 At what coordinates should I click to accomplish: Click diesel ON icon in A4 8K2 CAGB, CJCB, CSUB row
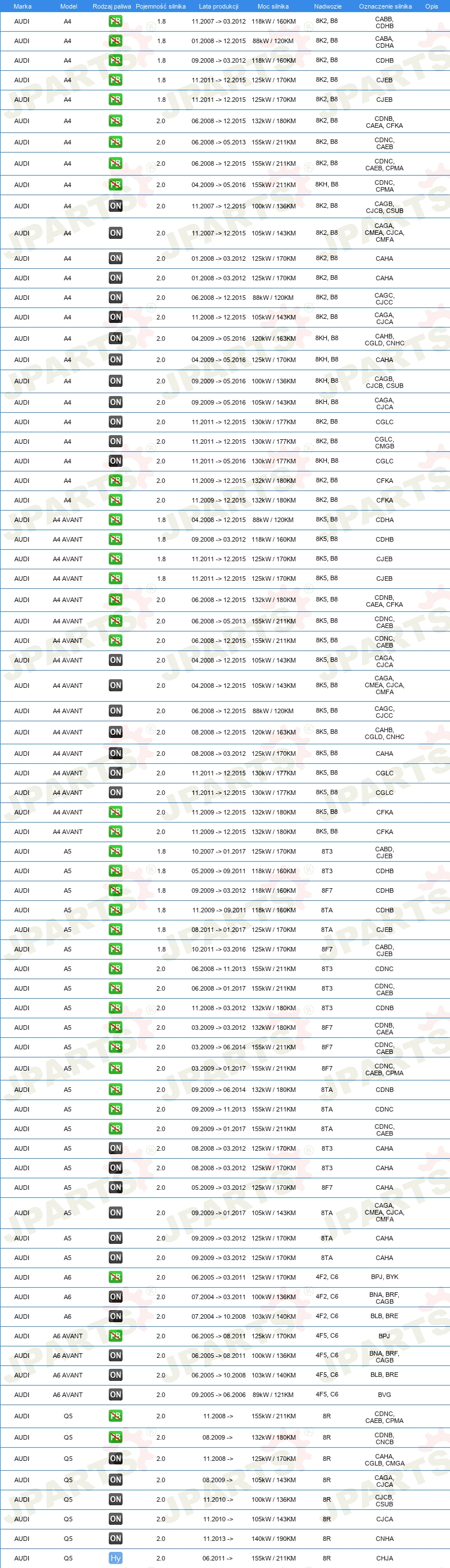pos(116,205)
